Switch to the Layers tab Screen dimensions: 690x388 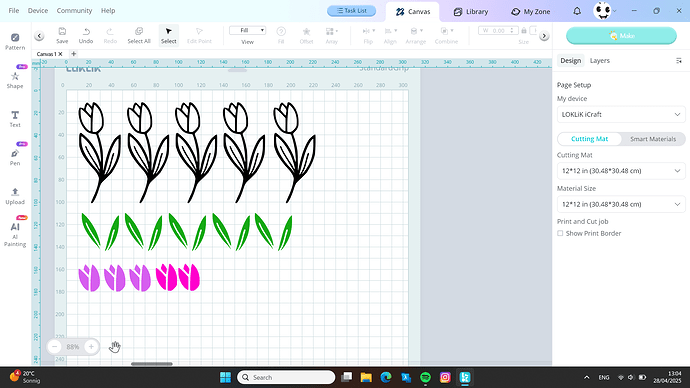click(x=600, y=61)
